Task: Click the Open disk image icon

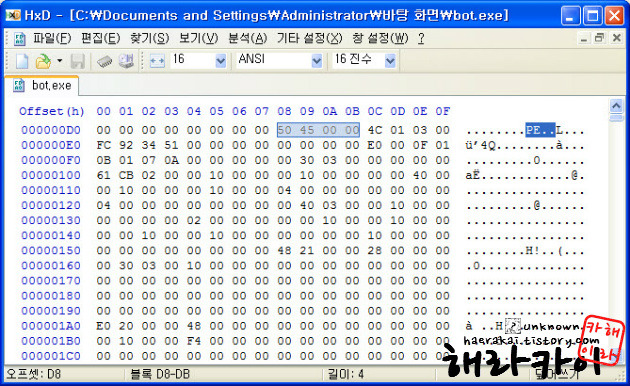Action: [x=126, y=61]
